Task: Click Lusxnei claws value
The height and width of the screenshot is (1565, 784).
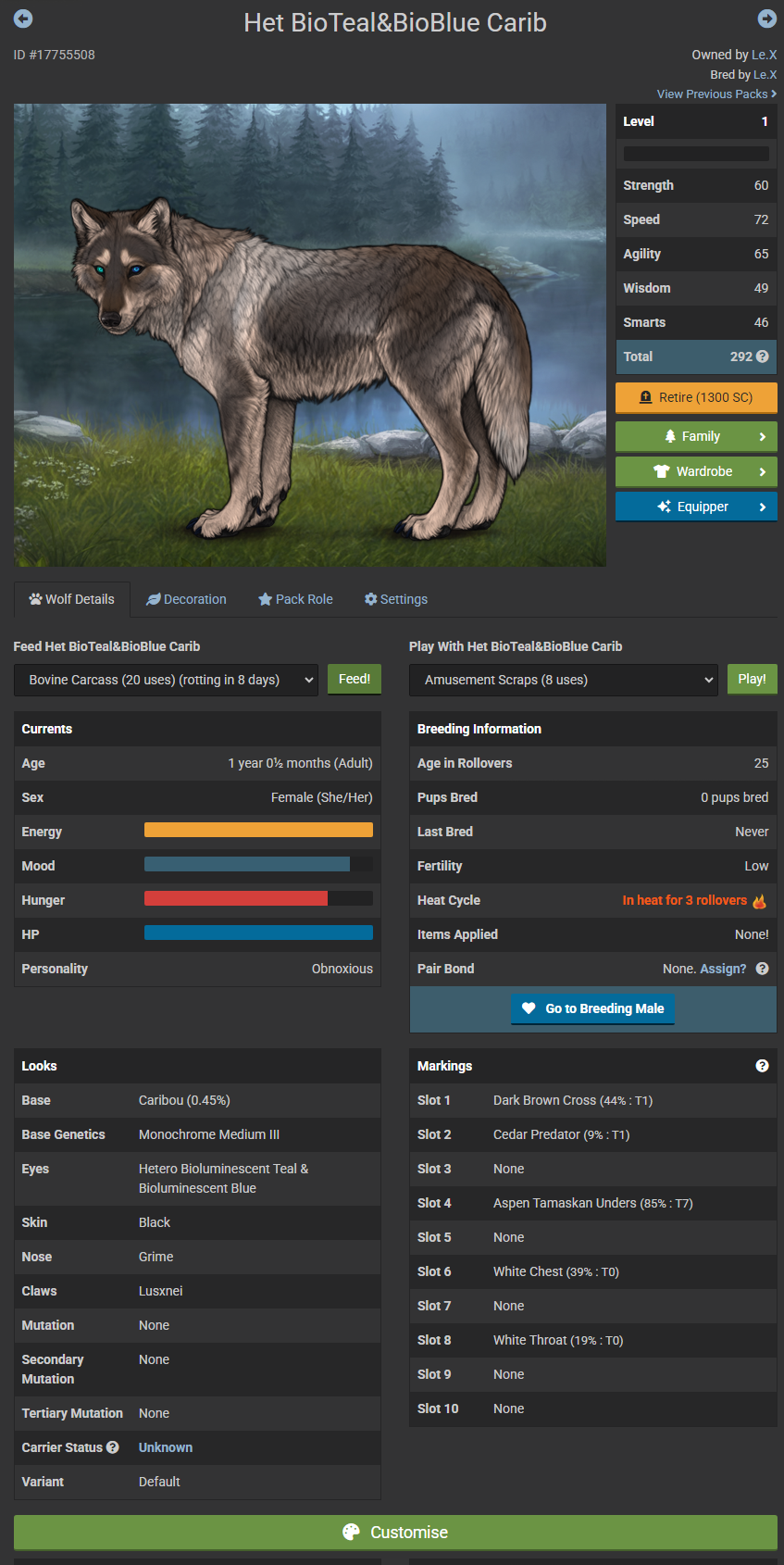Action: pos(161,1291)
